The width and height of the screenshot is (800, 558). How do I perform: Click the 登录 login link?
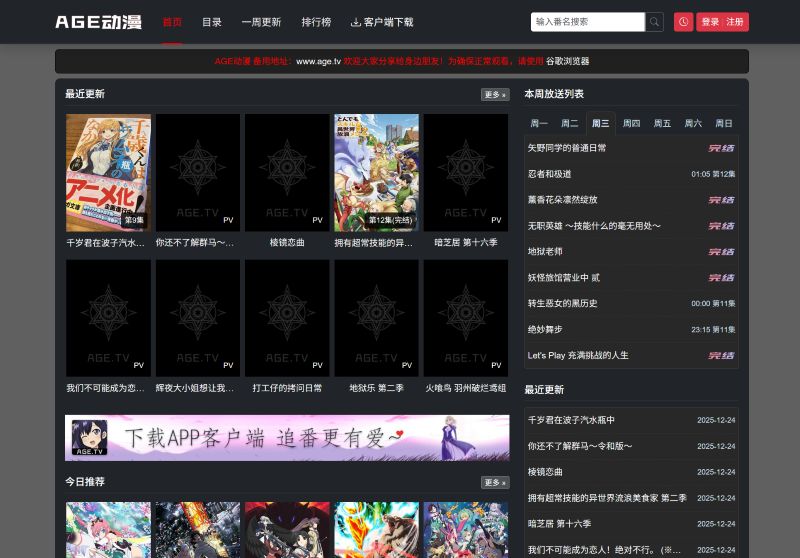click(710, 22)
